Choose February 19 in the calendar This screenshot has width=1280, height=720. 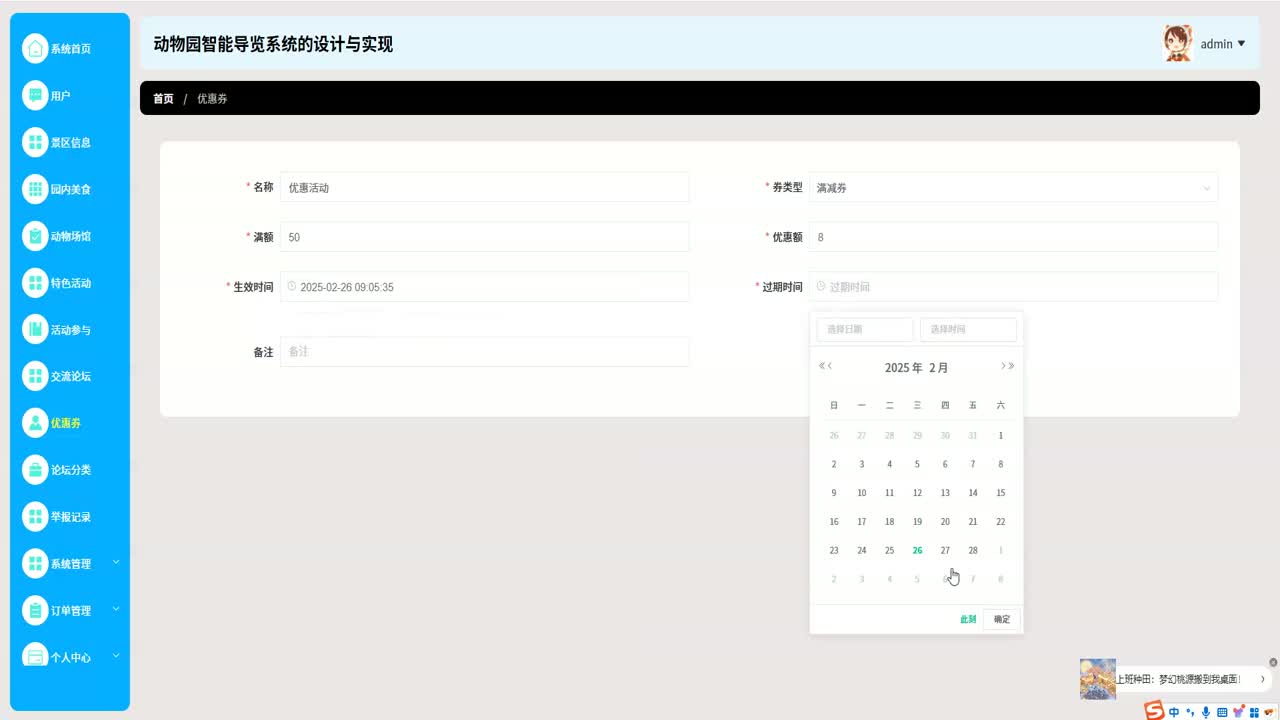[x=917, y=522]
